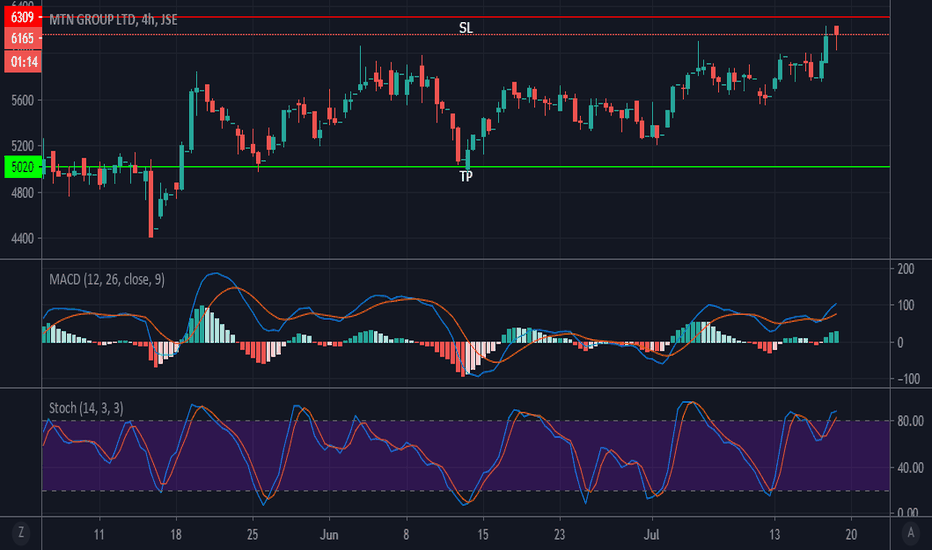This screenshot has width=932, height=550.
Task: Click the MACD -100 scale value
Action: click(908, 379)
